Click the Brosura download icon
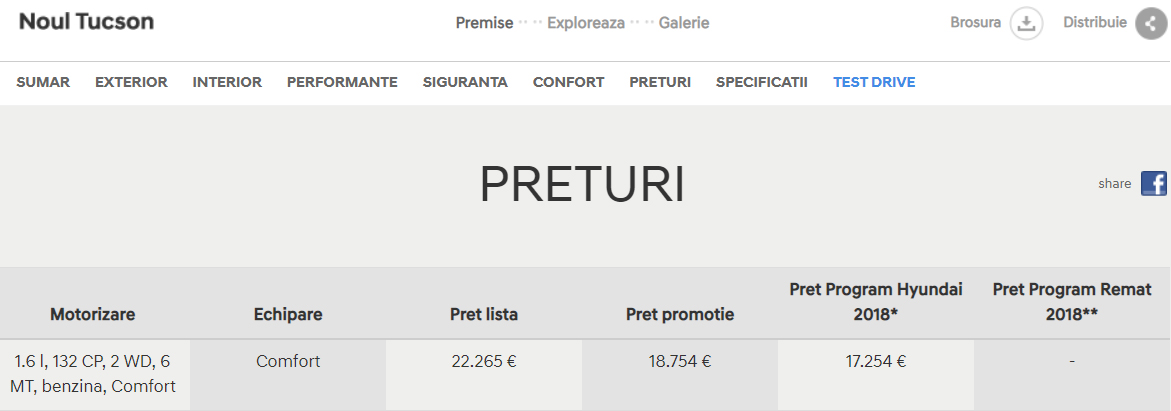Viewport: 1171px width, 411px height. pos(1026,23)
